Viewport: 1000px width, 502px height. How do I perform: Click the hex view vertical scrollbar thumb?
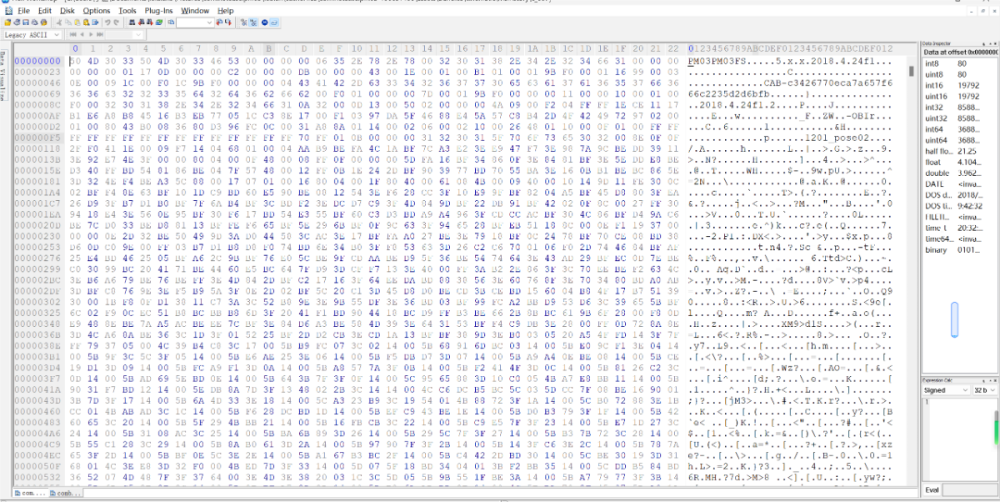click(913, 72)
